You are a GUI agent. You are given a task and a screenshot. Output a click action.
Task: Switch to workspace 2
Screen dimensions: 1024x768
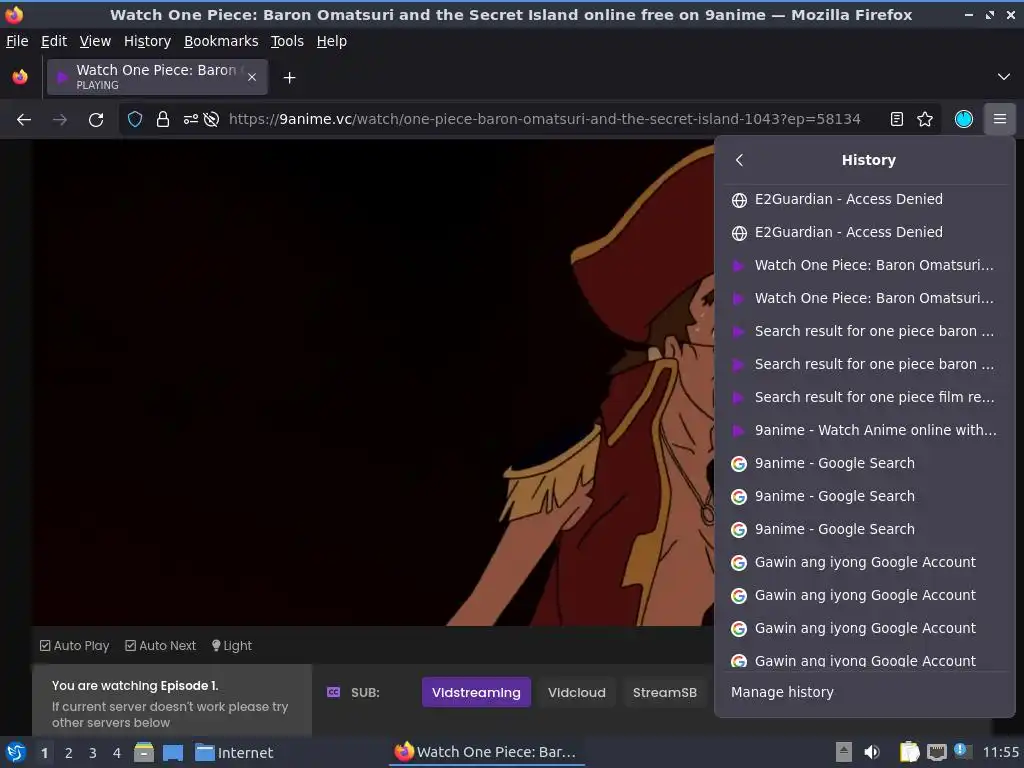click(x=69, y=753)
